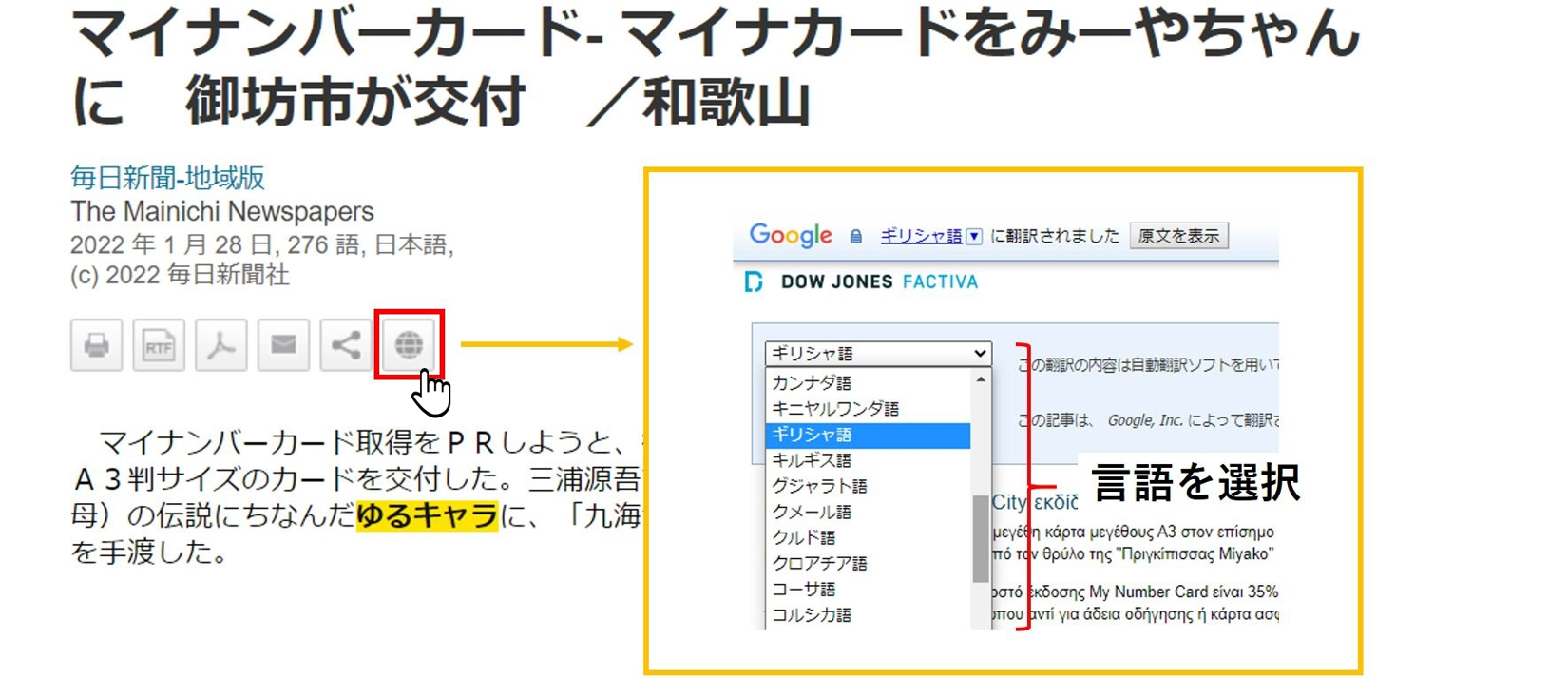The image size is (1568, 679).
Task: Click the ギリシャ語 link in Google bar
Action: (920, 237)
